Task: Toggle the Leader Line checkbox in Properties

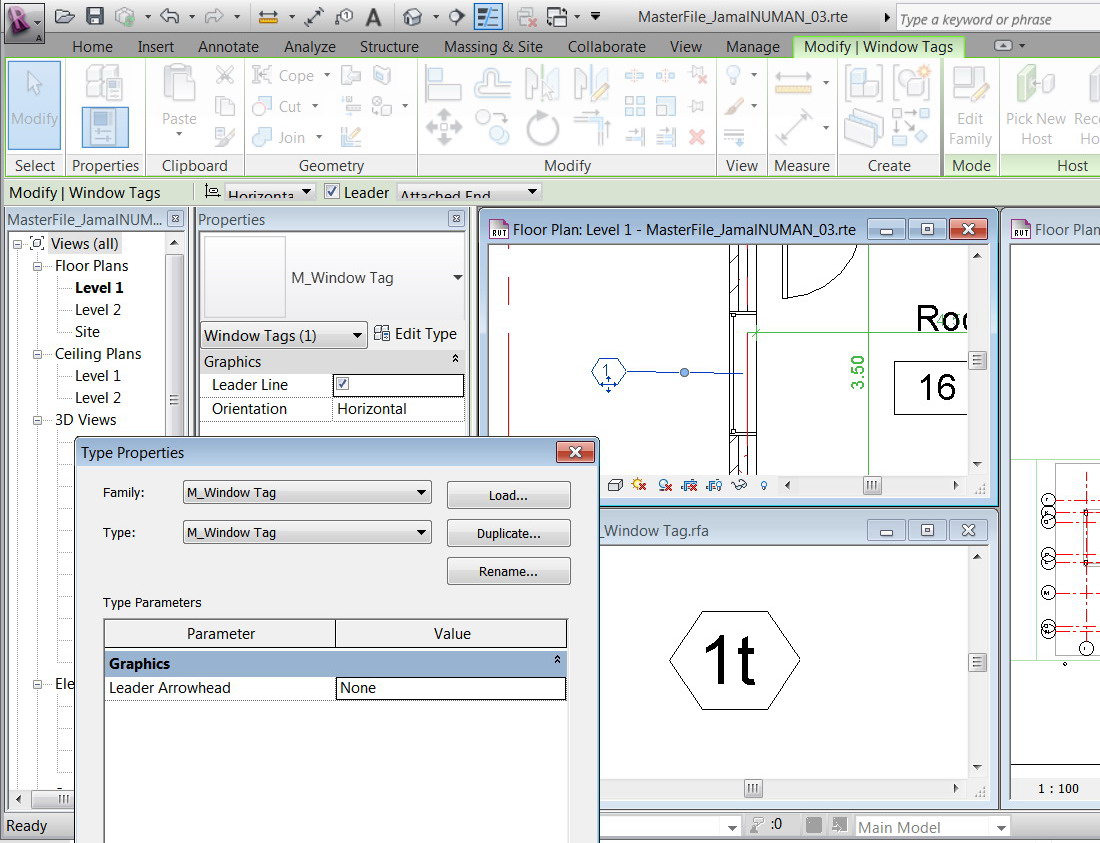Action: point(342,384)
